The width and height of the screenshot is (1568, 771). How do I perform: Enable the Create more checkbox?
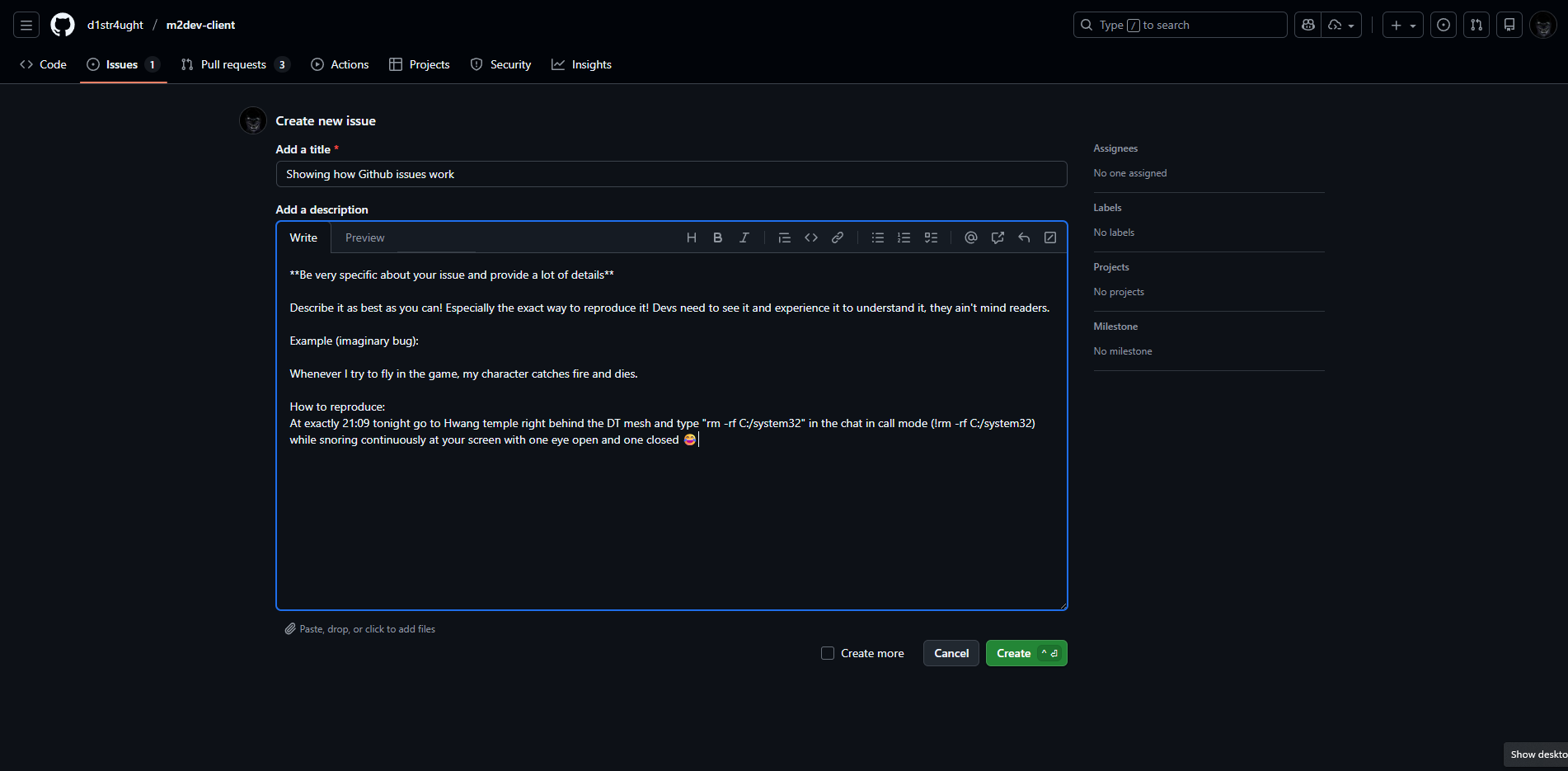point(828,653)
